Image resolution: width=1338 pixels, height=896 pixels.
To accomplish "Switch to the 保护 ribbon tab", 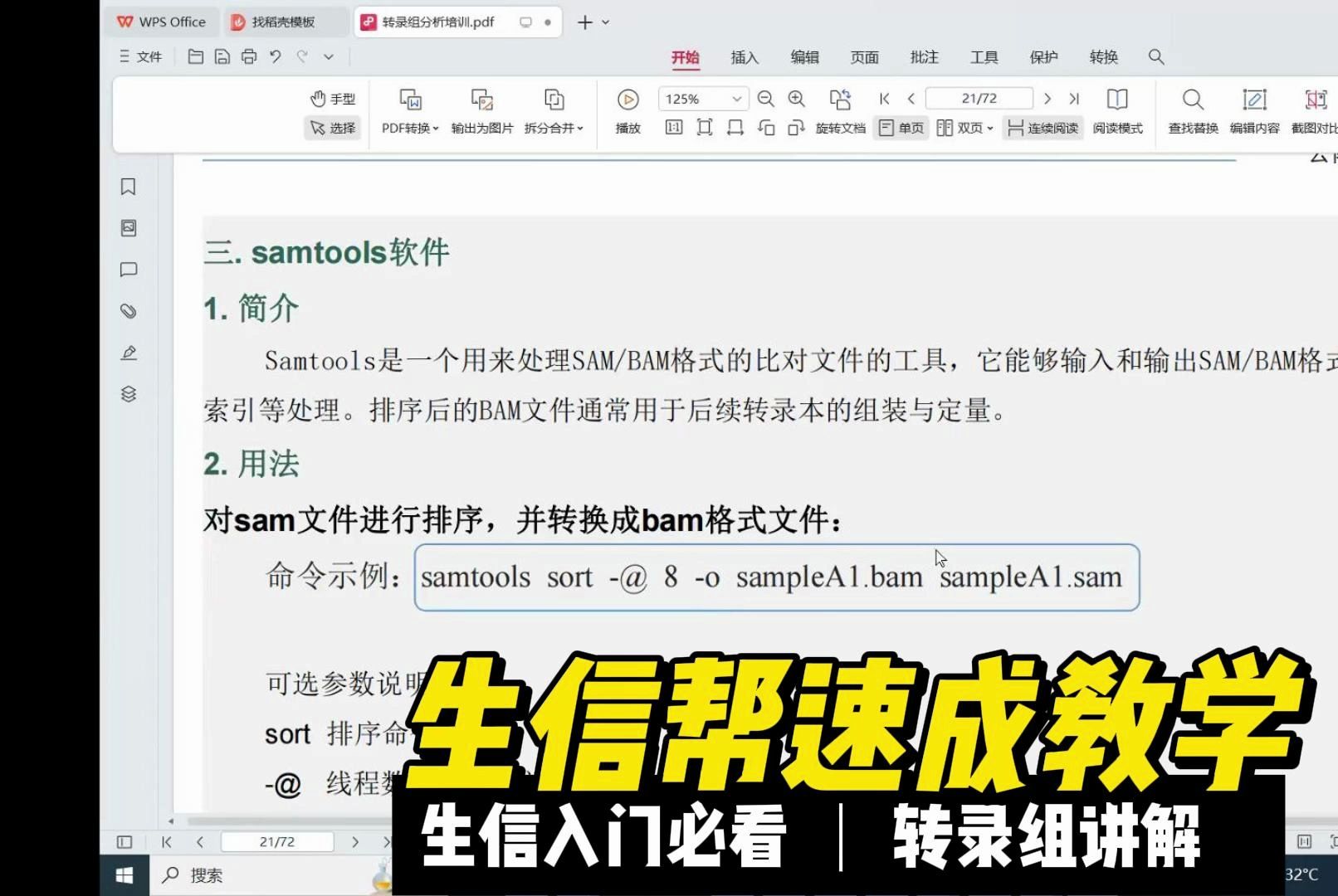I will click(1043, 57).
